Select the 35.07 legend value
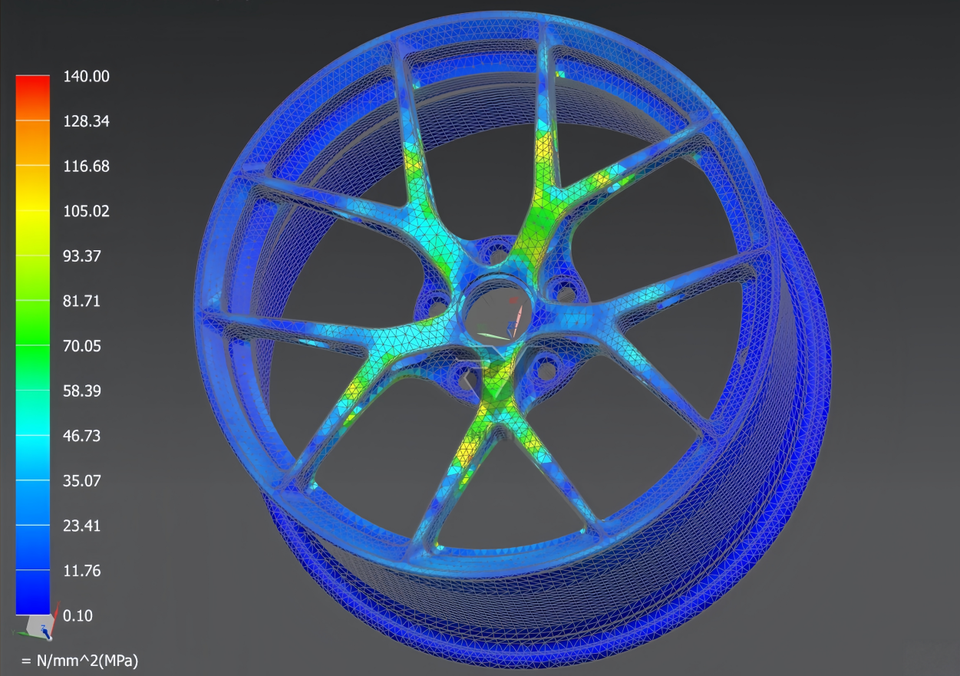Image resolution: width=960 pixels, height=676 pixels. click(x=82, y=481)
